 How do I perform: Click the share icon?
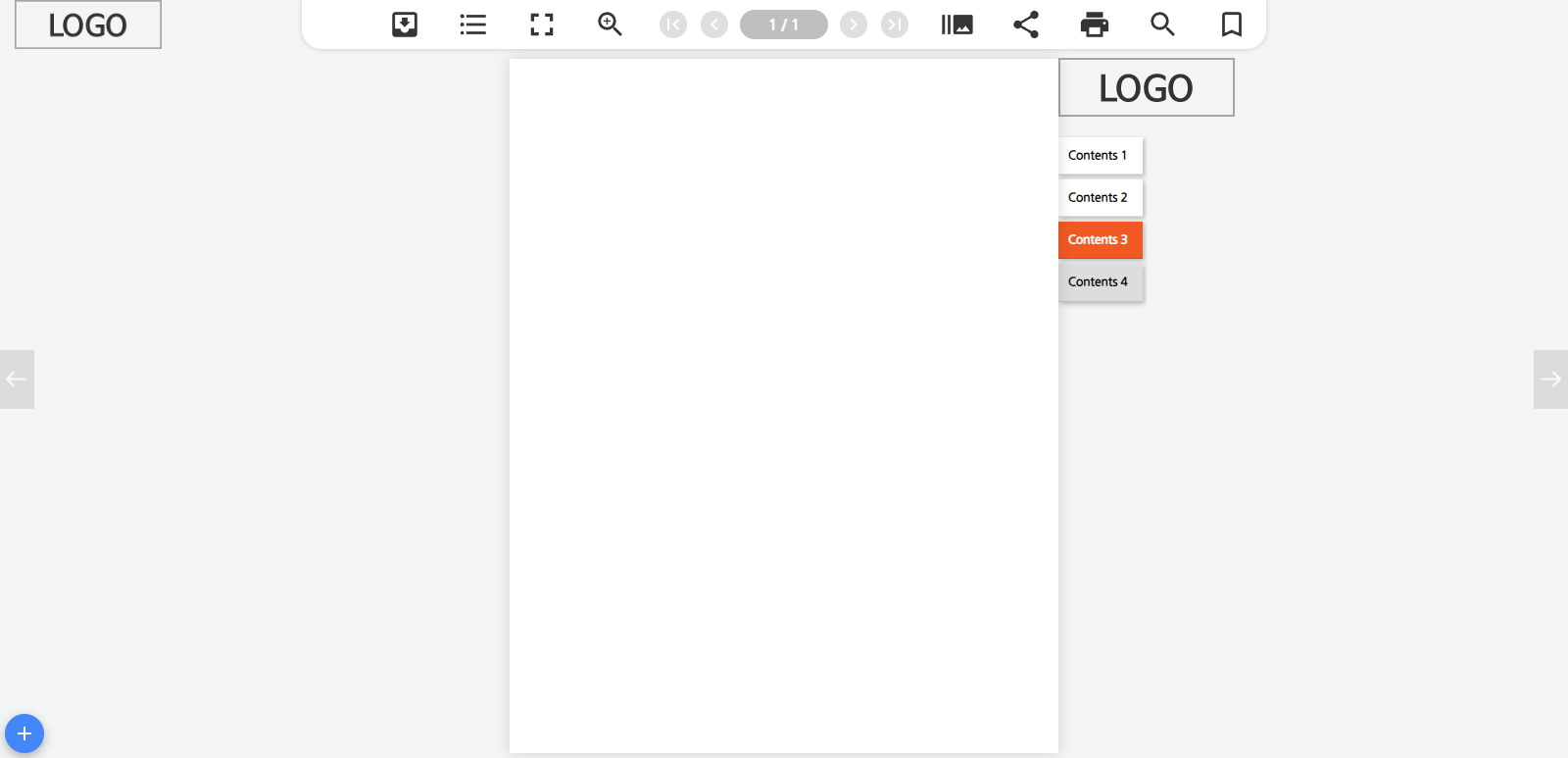1026,25
